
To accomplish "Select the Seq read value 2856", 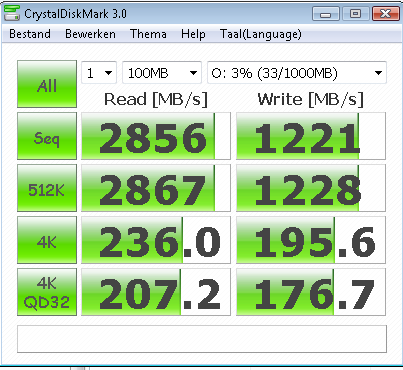I will (x=156, y=136).
